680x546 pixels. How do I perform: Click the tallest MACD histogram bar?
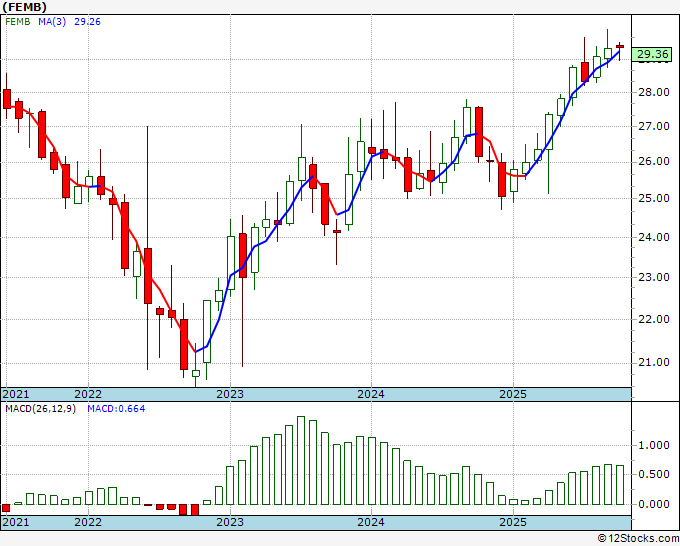click(x=301, y=461)
